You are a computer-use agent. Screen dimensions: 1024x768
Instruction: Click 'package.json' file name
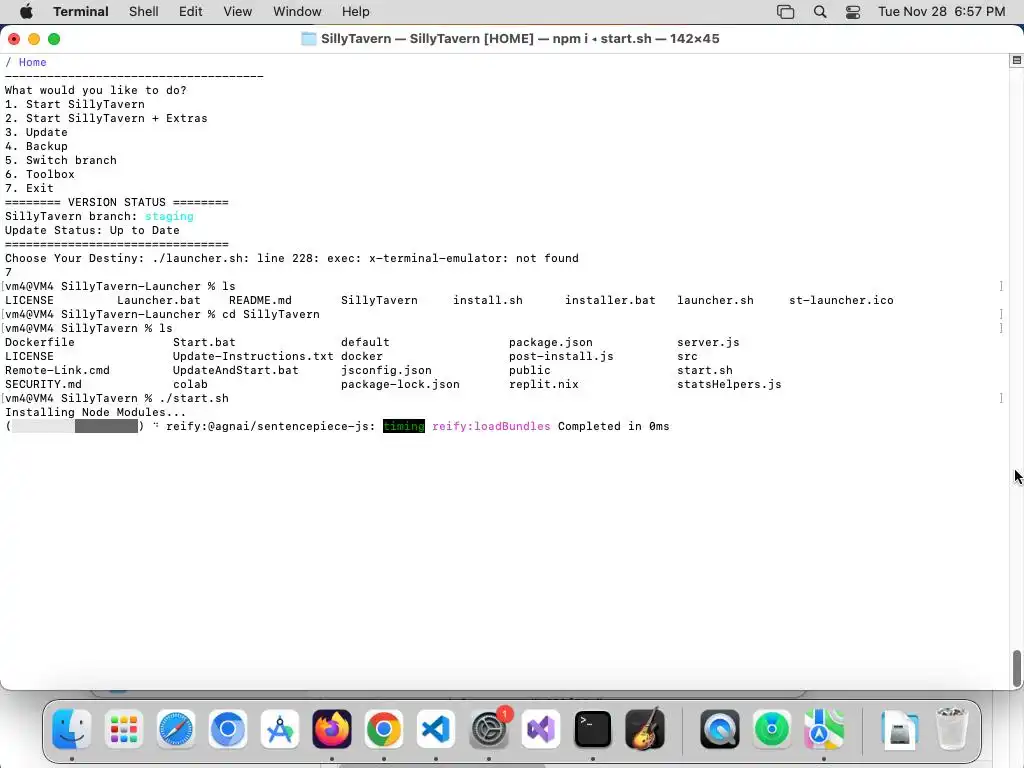551,342
